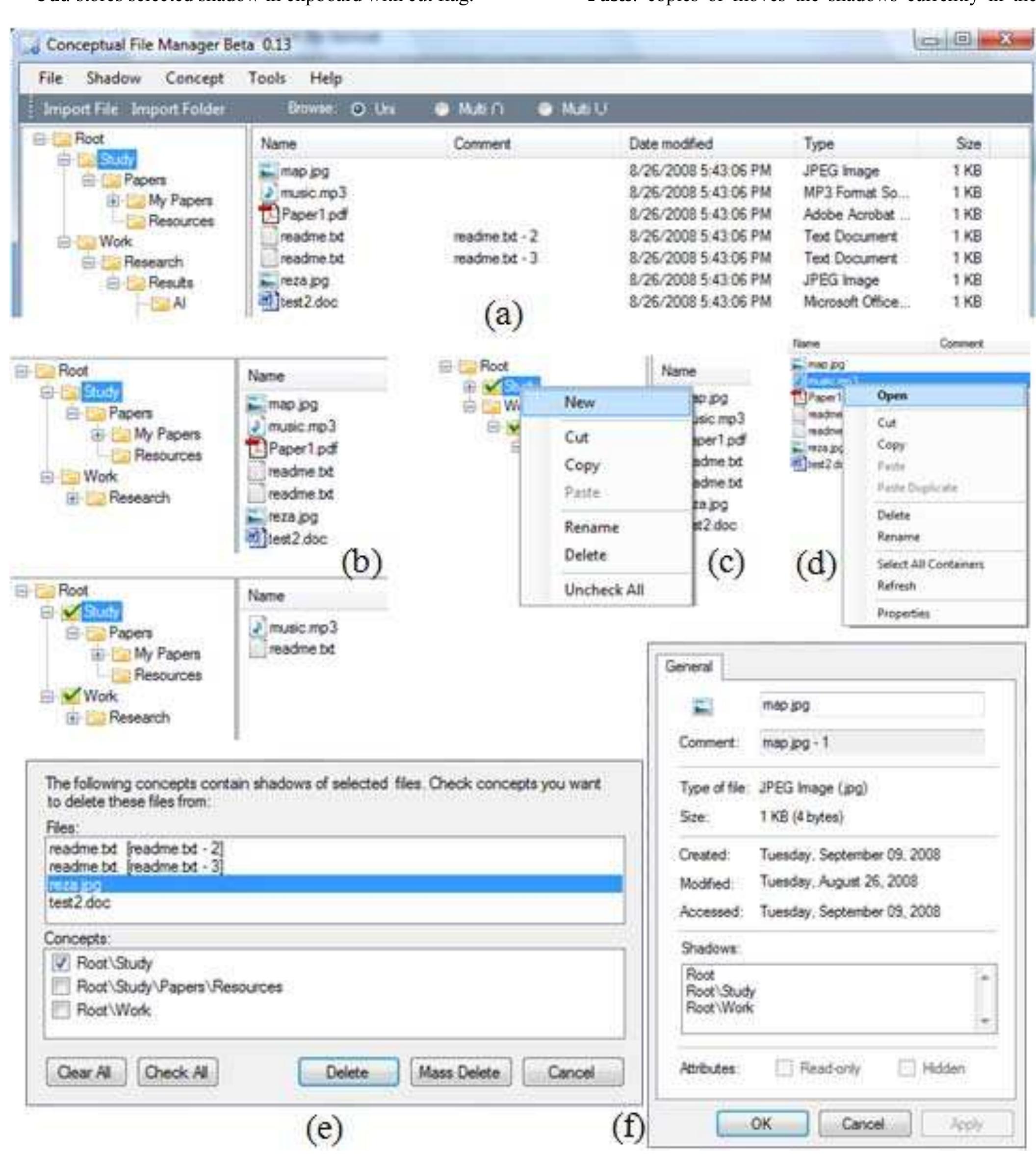
Task: Select the Multi ∩ browse radio button
Action: (x=442, y=109)
